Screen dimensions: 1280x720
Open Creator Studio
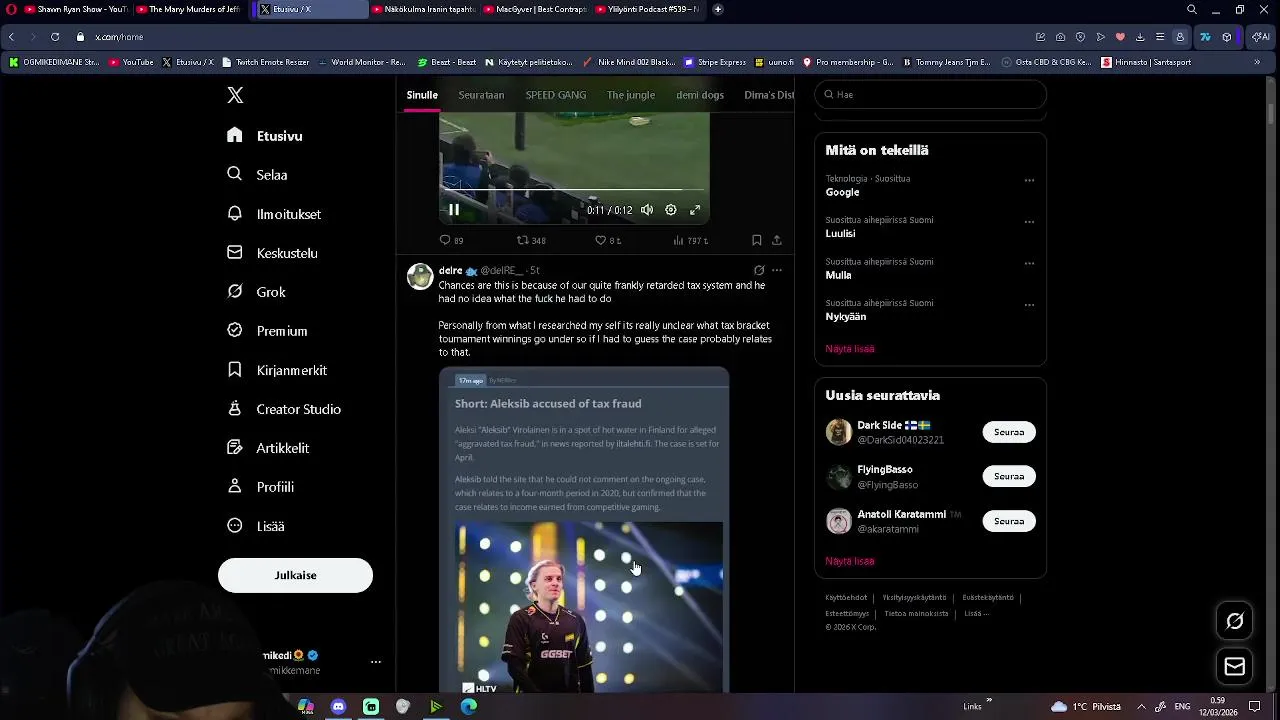tap(284, 409)
